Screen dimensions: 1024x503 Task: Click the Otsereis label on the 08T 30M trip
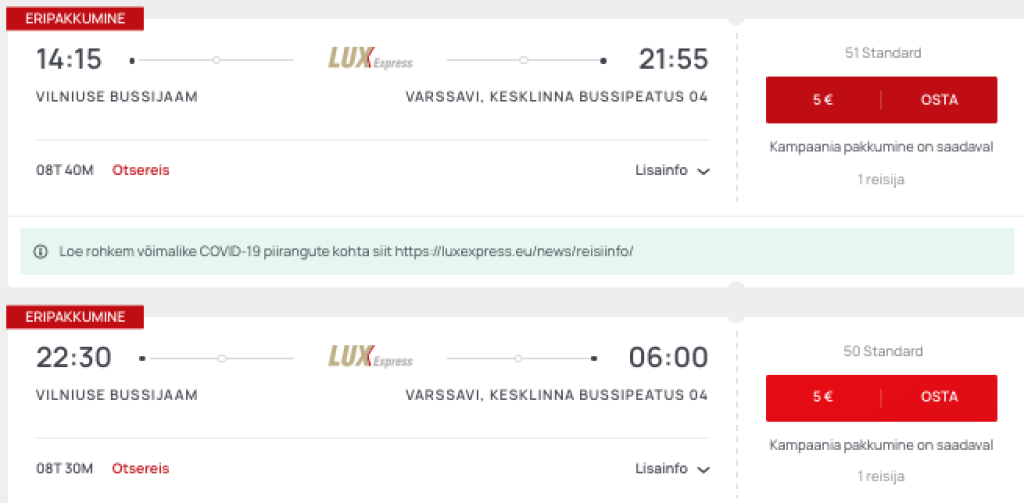pyautogui.click(x=141, y=468)
